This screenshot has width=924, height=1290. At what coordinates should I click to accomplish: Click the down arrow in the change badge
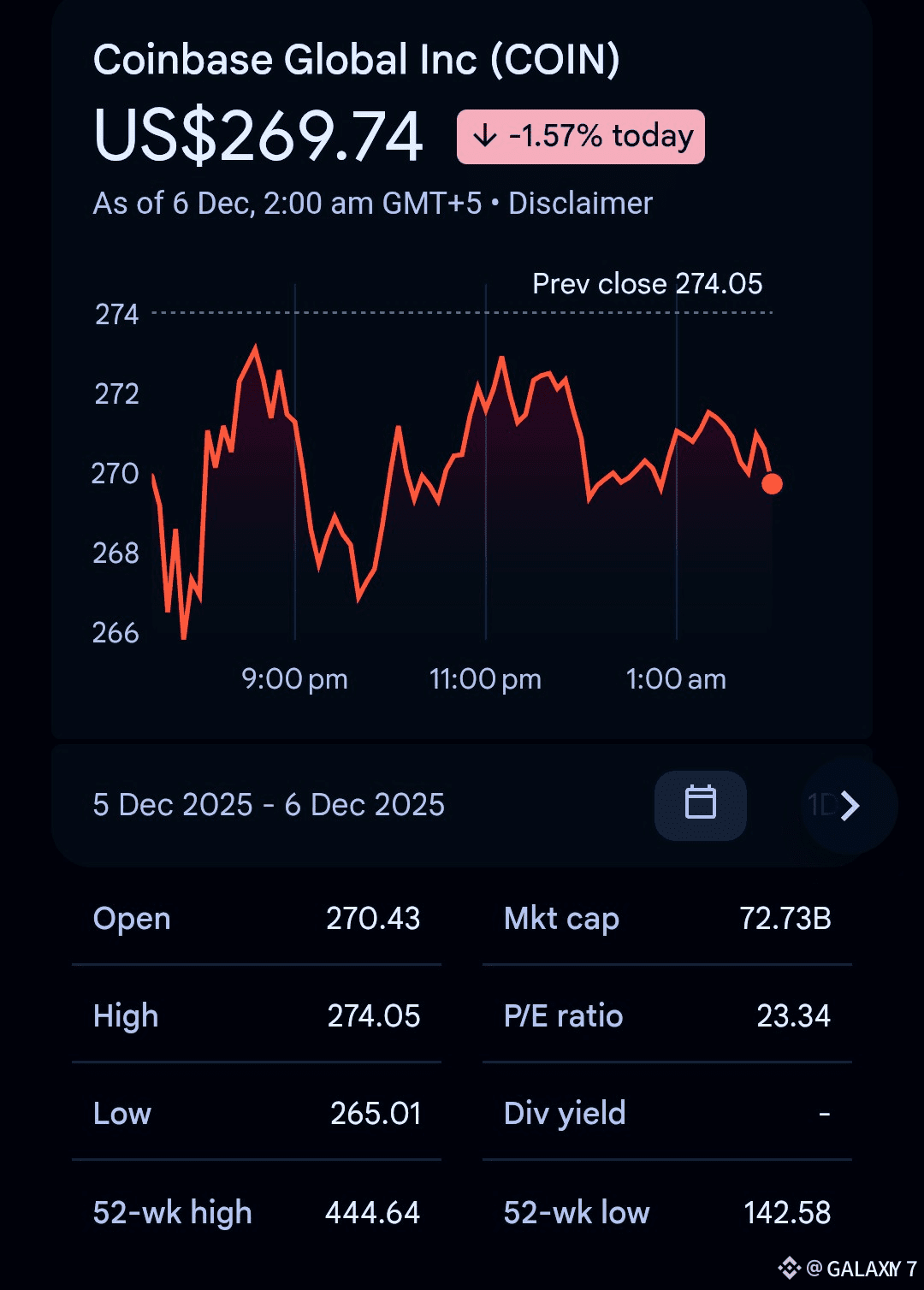485,136
